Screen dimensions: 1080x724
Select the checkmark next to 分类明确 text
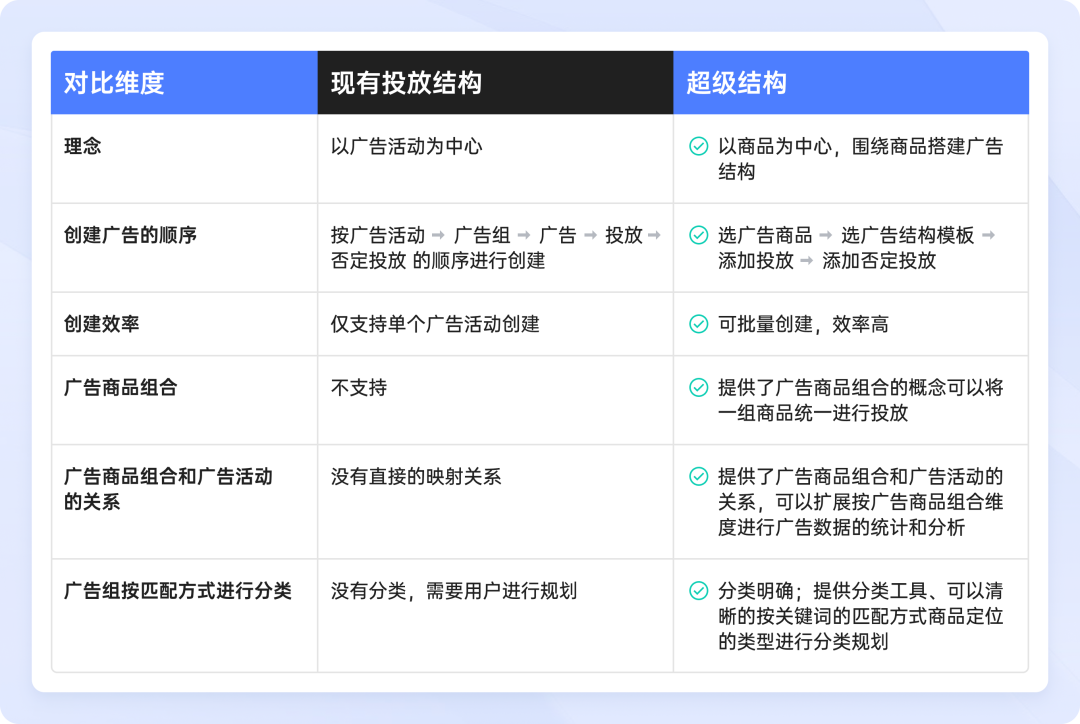697,590
